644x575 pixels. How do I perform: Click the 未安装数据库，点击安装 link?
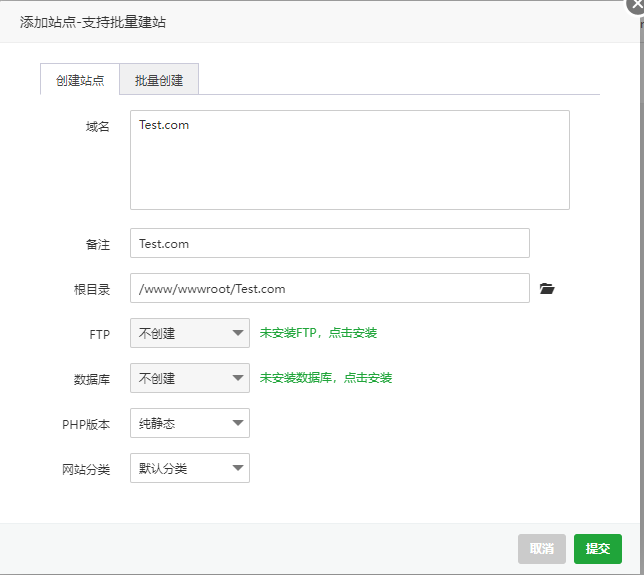coord(326,378)
